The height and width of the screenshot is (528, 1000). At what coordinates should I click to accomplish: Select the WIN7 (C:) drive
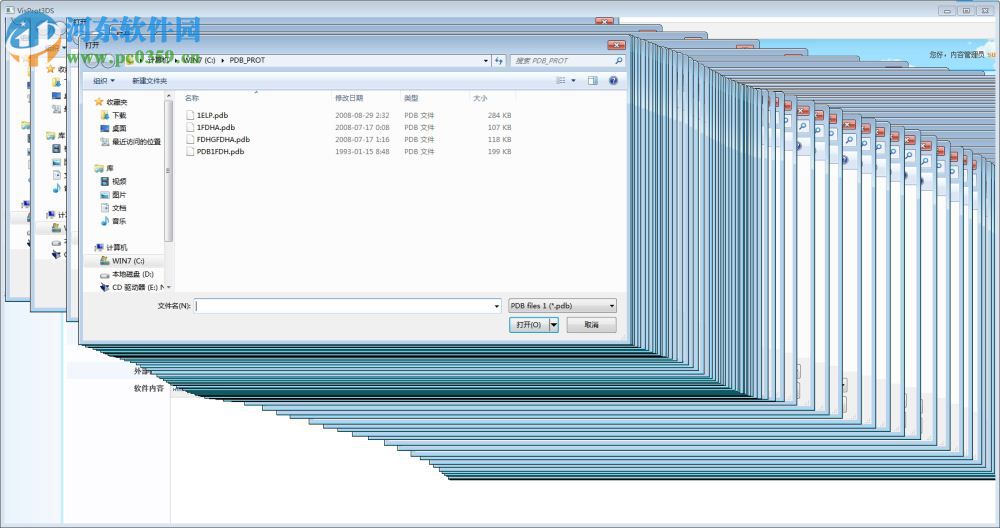tap(128, 261)
